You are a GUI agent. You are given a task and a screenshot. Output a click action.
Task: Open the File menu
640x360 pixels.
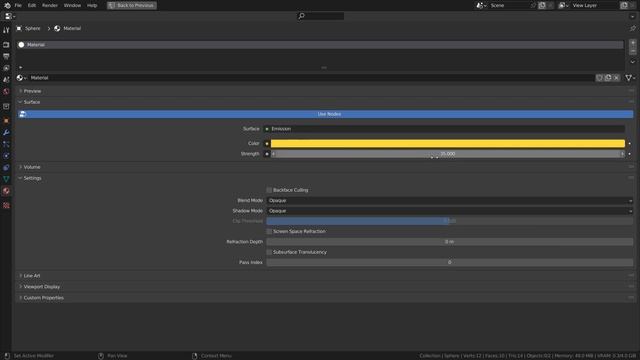(x=18, y=5)
